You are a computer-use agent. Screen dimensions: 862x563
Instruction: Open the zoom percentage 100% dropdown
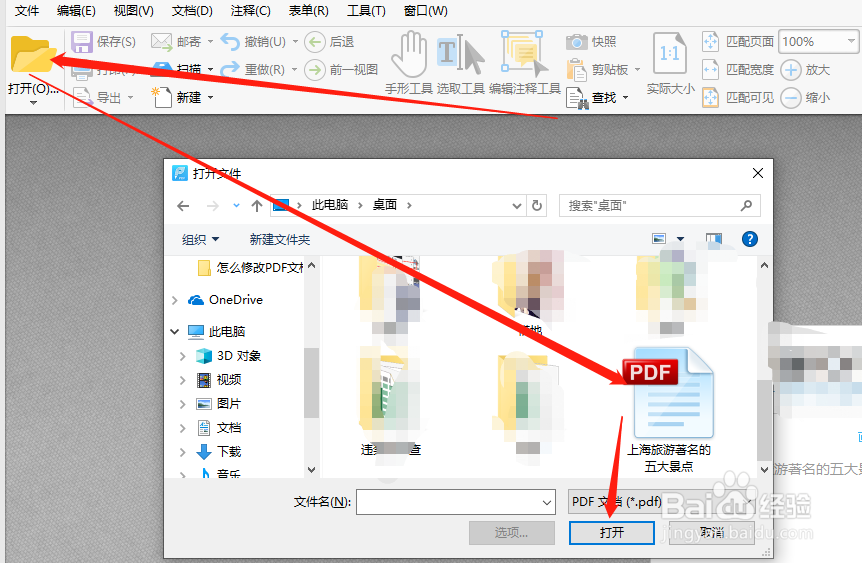click(851, 41)
